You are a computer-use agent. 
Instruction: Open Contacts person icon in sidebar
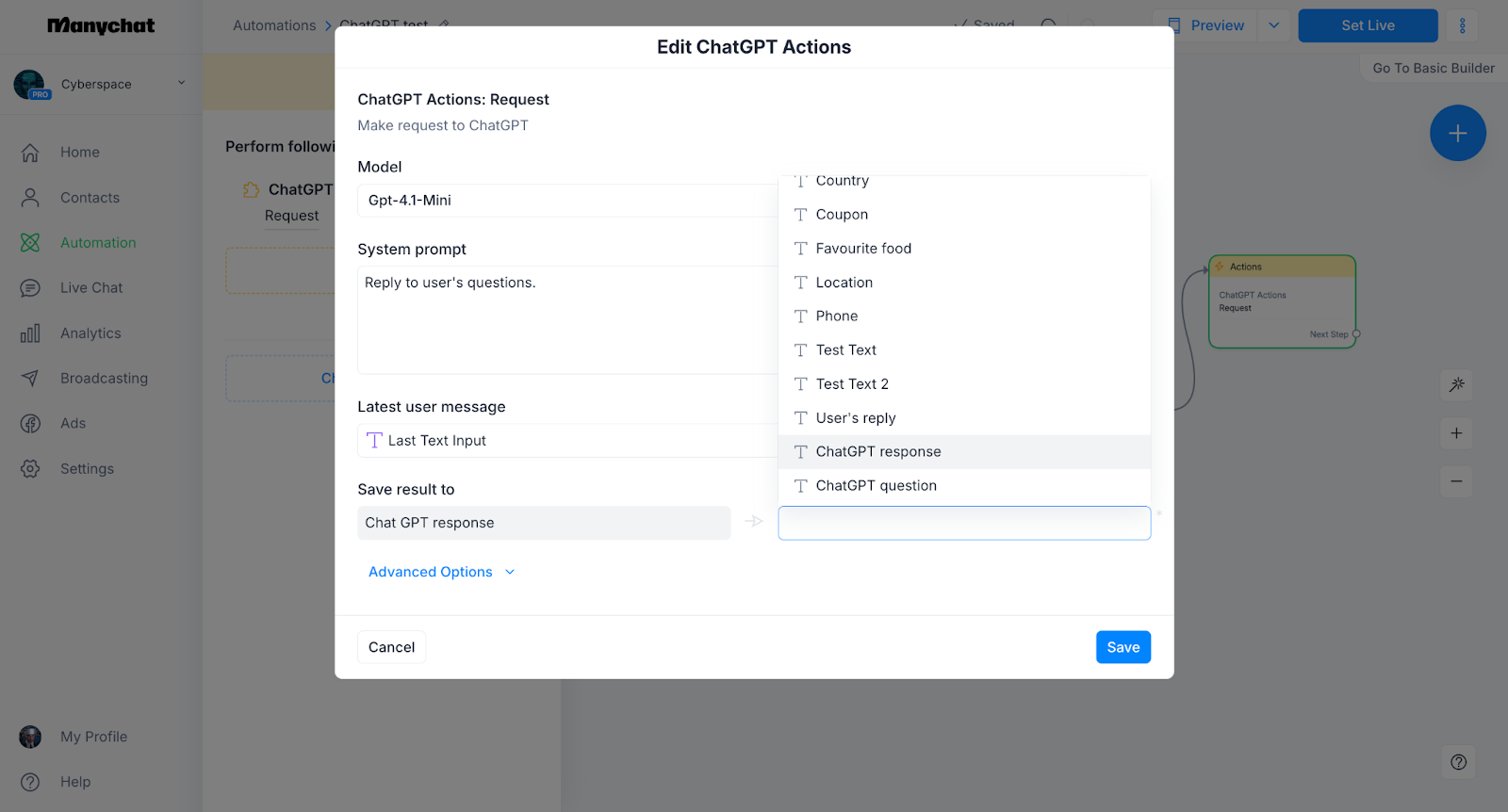click(30, 198)
